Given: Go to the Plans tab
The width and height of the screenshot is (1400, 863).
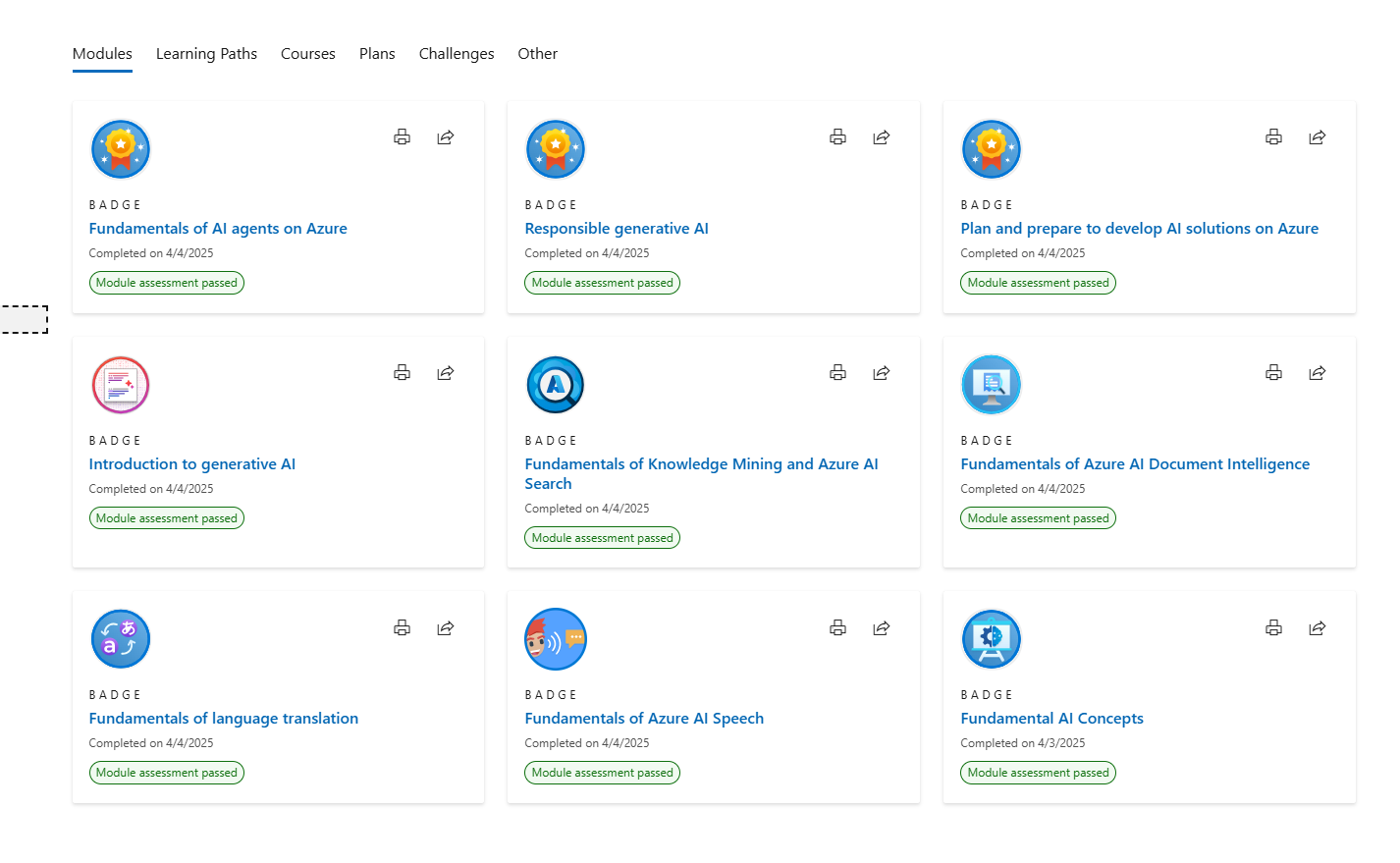Looking at the screenshot, I should pyautogui.click(x=377, y=54).
